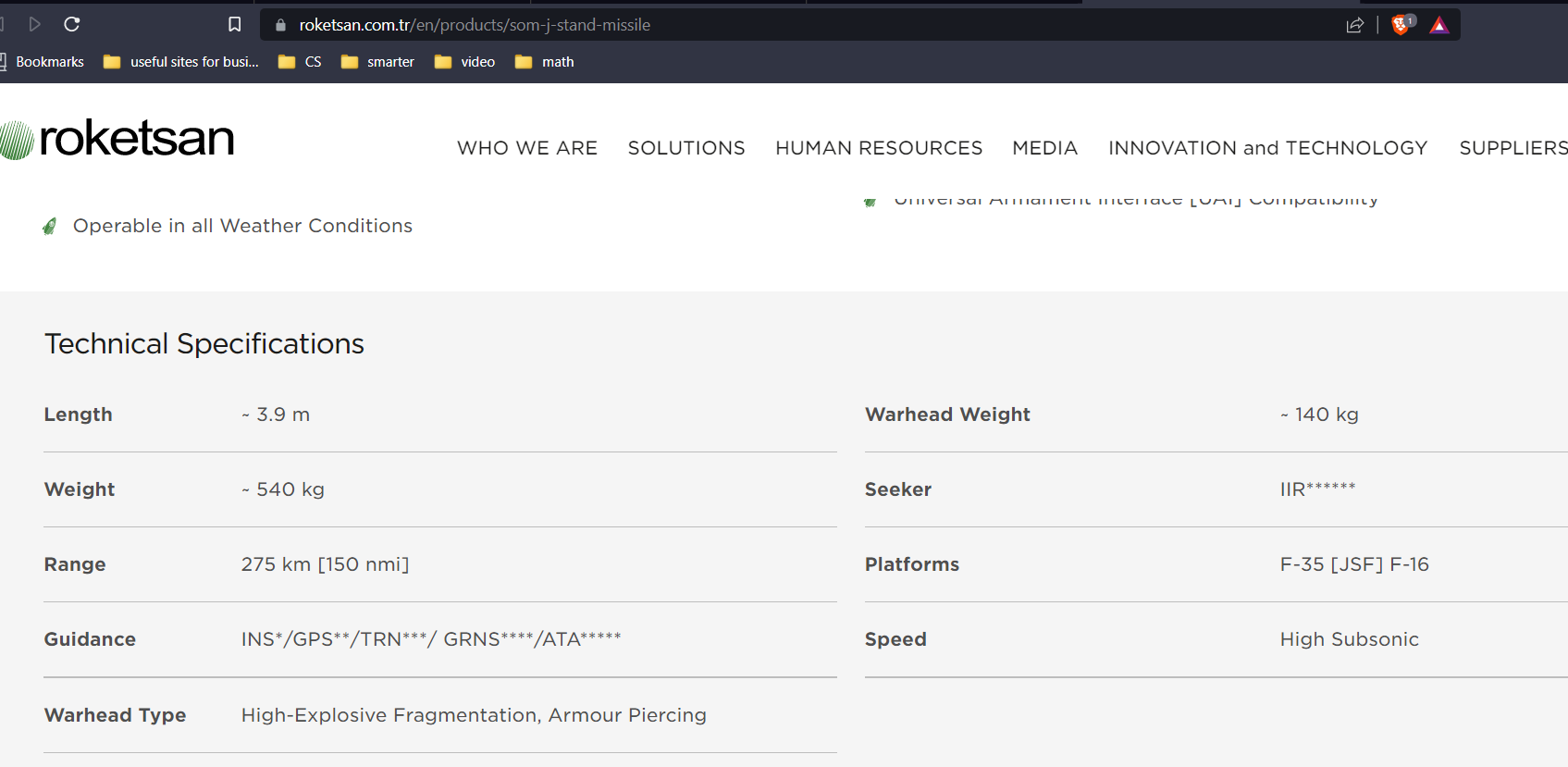Open SUPPLIERS menu
This screenshot has height=767, width=1568.
1513,148
